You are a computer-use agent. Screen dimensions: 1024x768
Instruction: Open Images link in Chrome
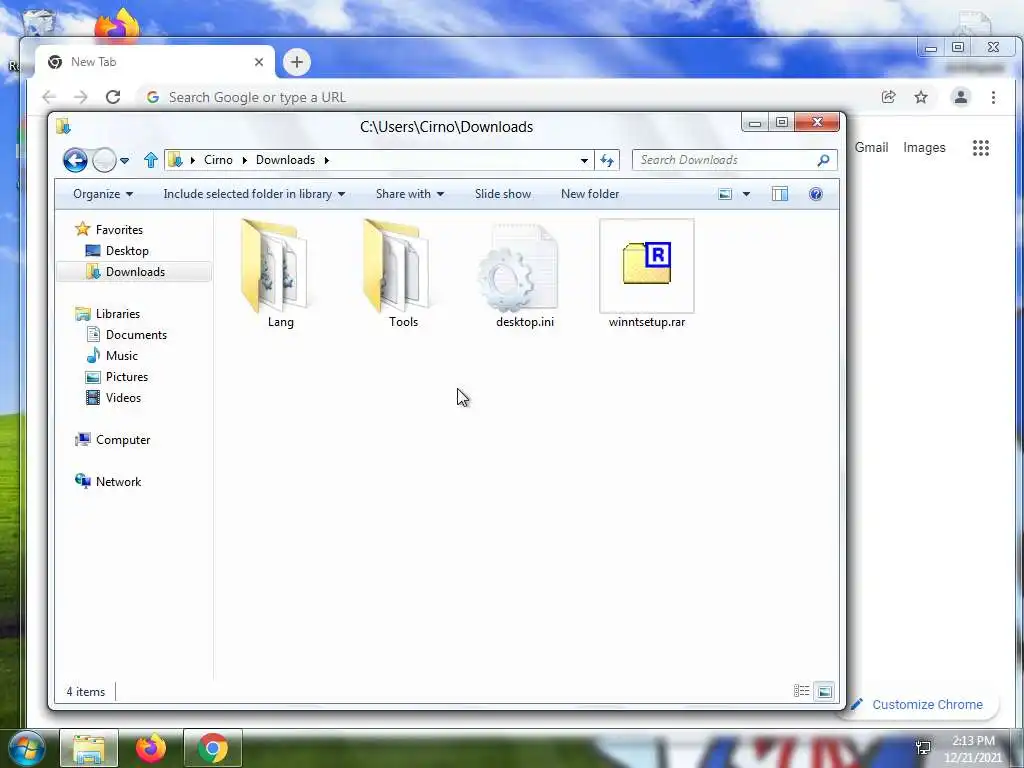(x=924, y=148)
